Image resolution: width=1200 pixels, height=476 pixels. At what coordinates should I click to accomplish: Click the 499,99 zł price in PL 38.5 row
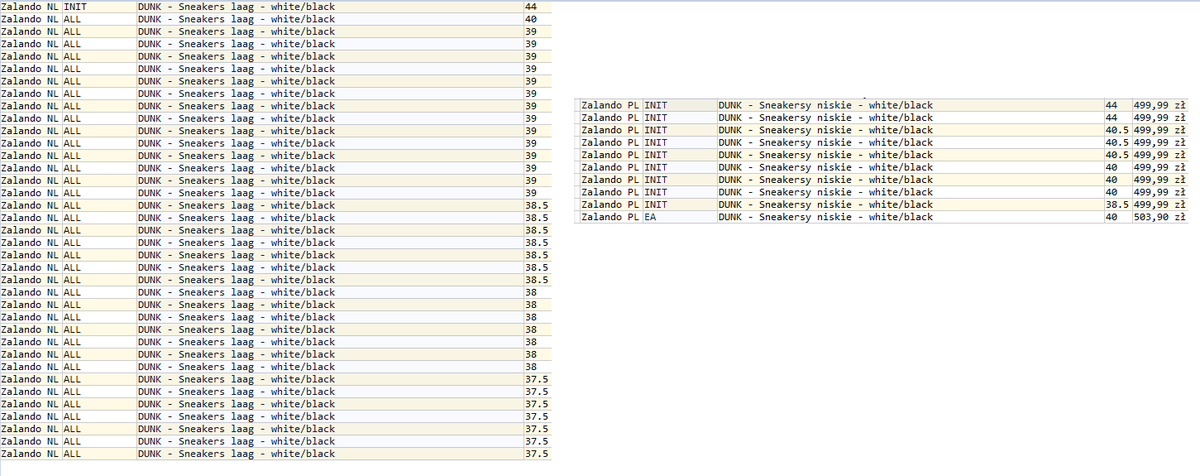1161,205
